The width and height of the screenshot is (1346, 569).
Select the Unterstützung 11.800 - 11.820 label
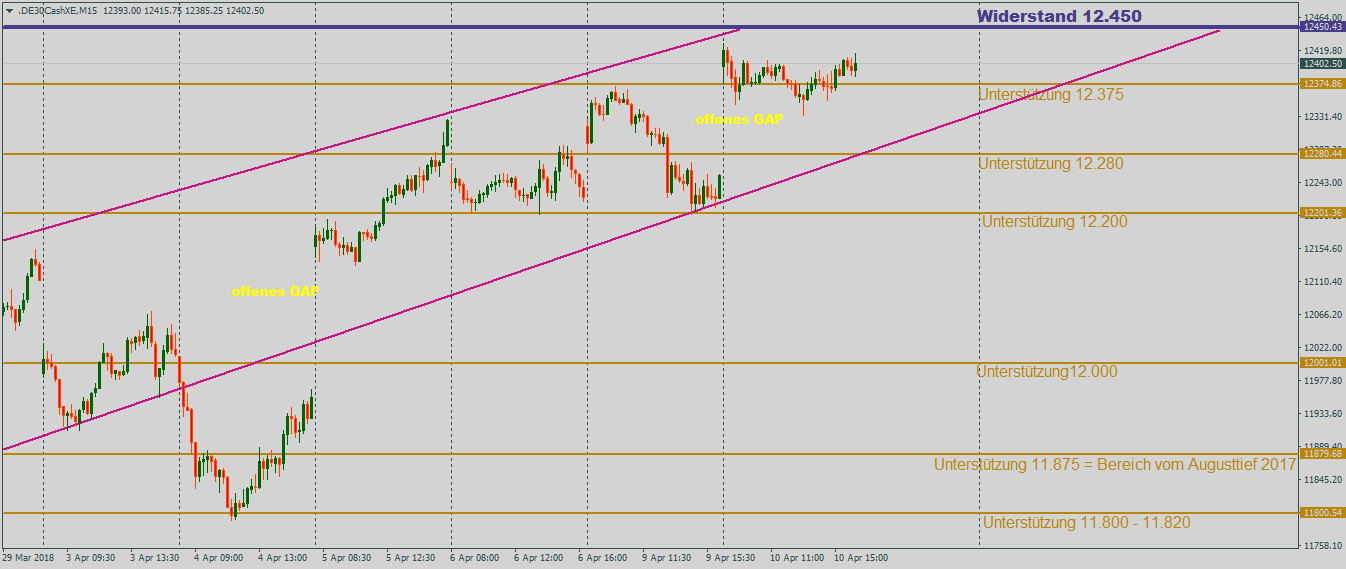pyautogui.click(x=1087, y=523)
